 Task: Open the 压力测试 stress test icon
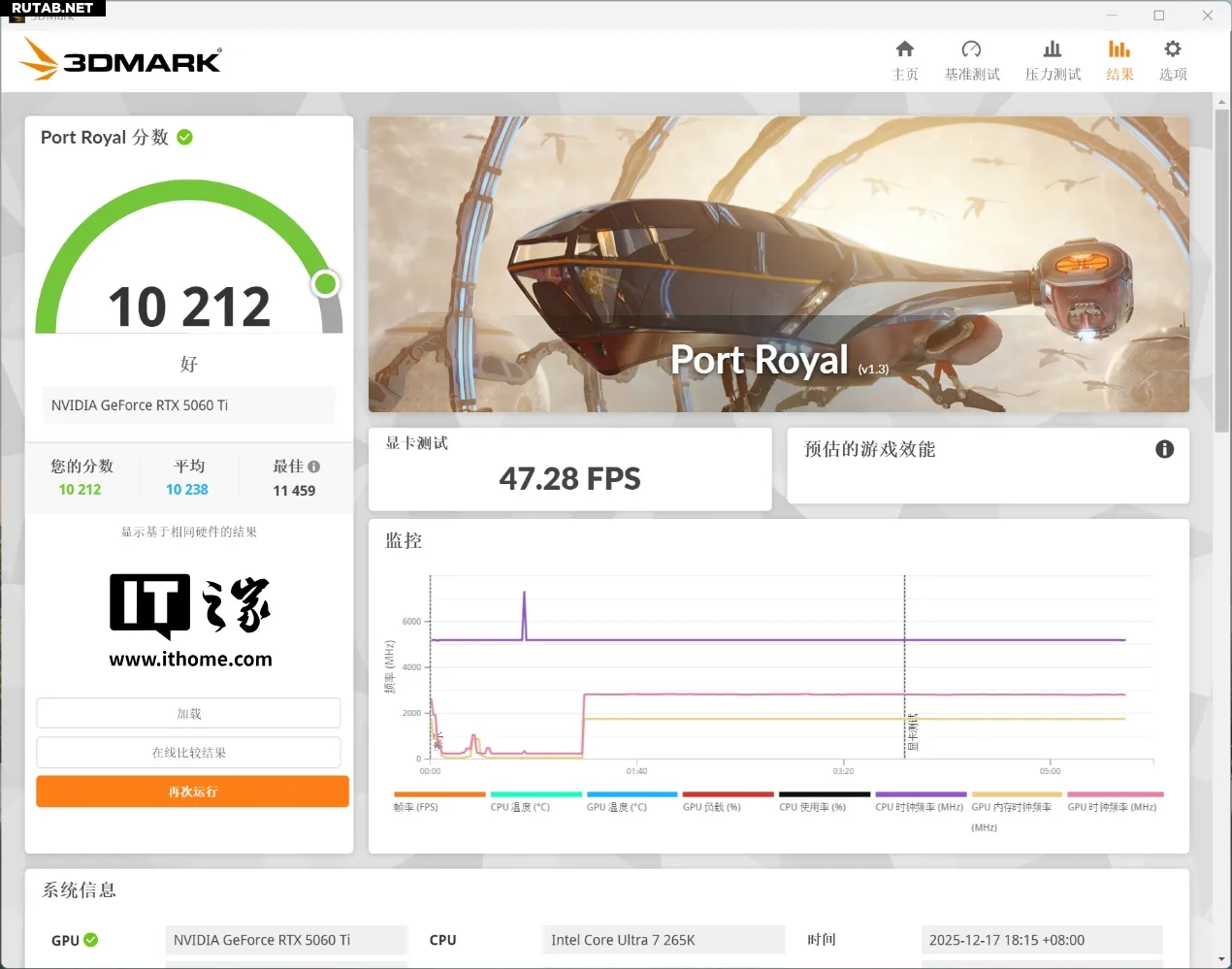1053,49
